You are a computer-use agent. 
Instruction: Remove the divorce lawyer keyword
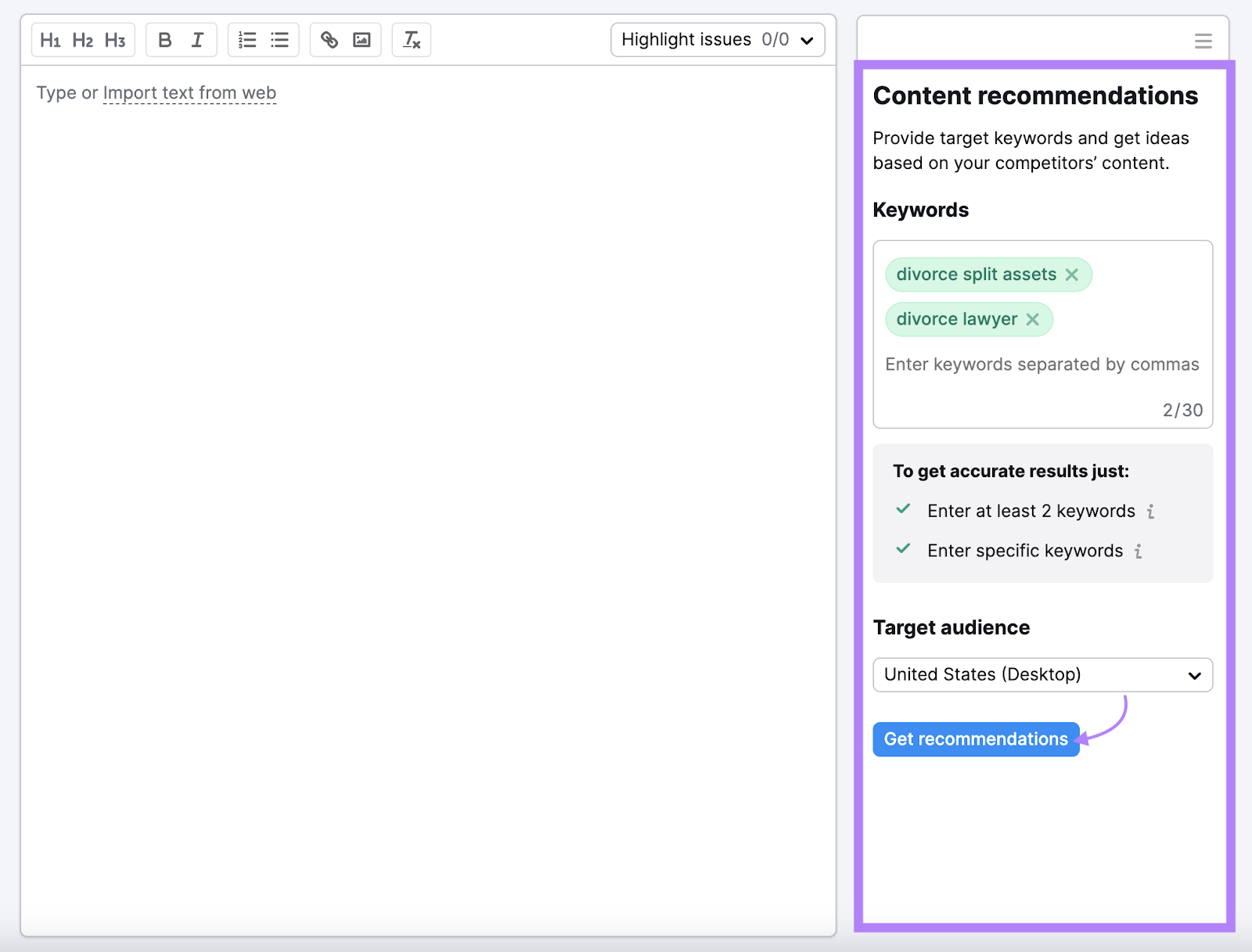[x=1033, y=319]
